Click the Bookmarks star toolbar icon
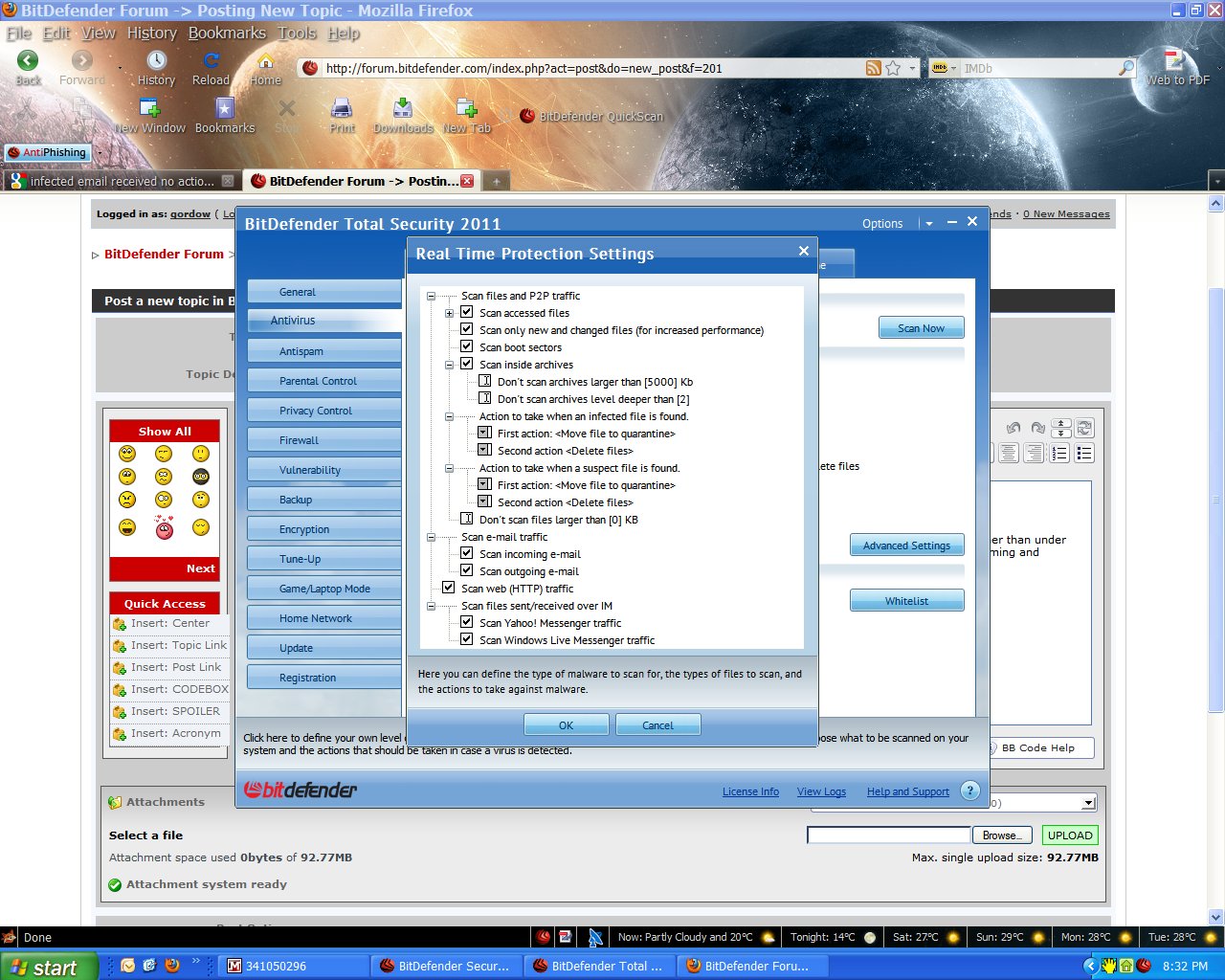Viewport: 1225px width, 980px height. (x=225, y=108)
